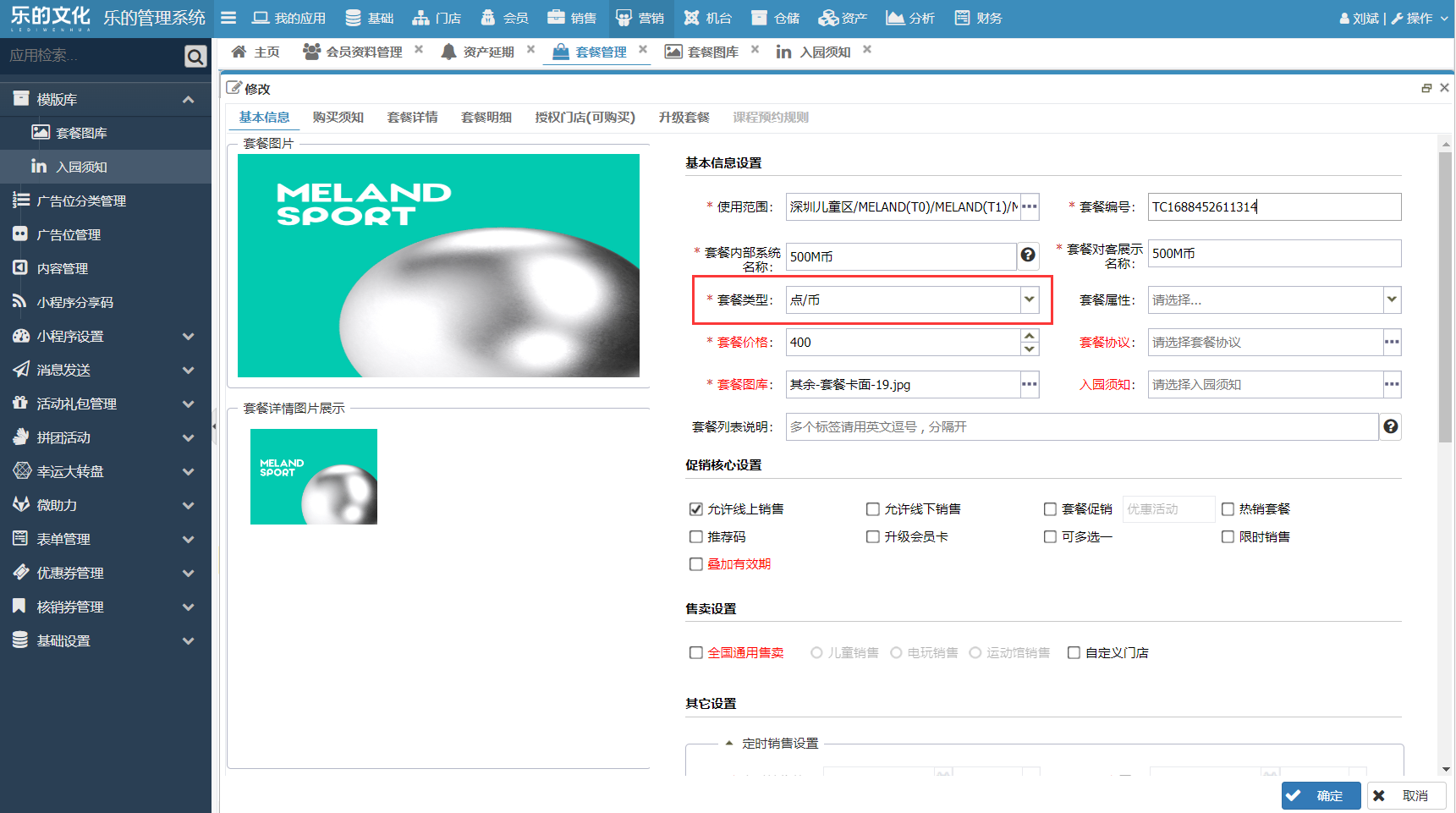The height and width of the screenshot is (813, 1456).
Task: Enable 推荐码 checkbox
Action: pos(695,536)
